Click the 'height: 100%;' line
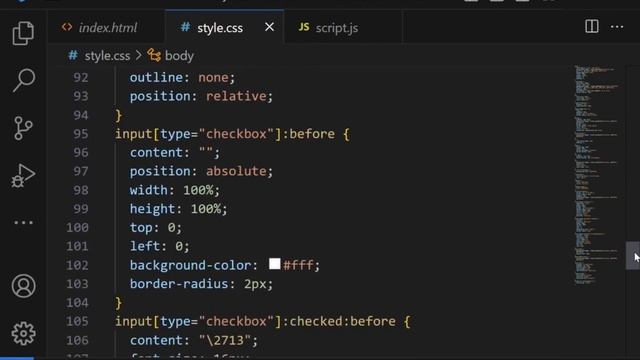This screenshot has height=360, width=640. pyautogui.click(x=178, y=209)
